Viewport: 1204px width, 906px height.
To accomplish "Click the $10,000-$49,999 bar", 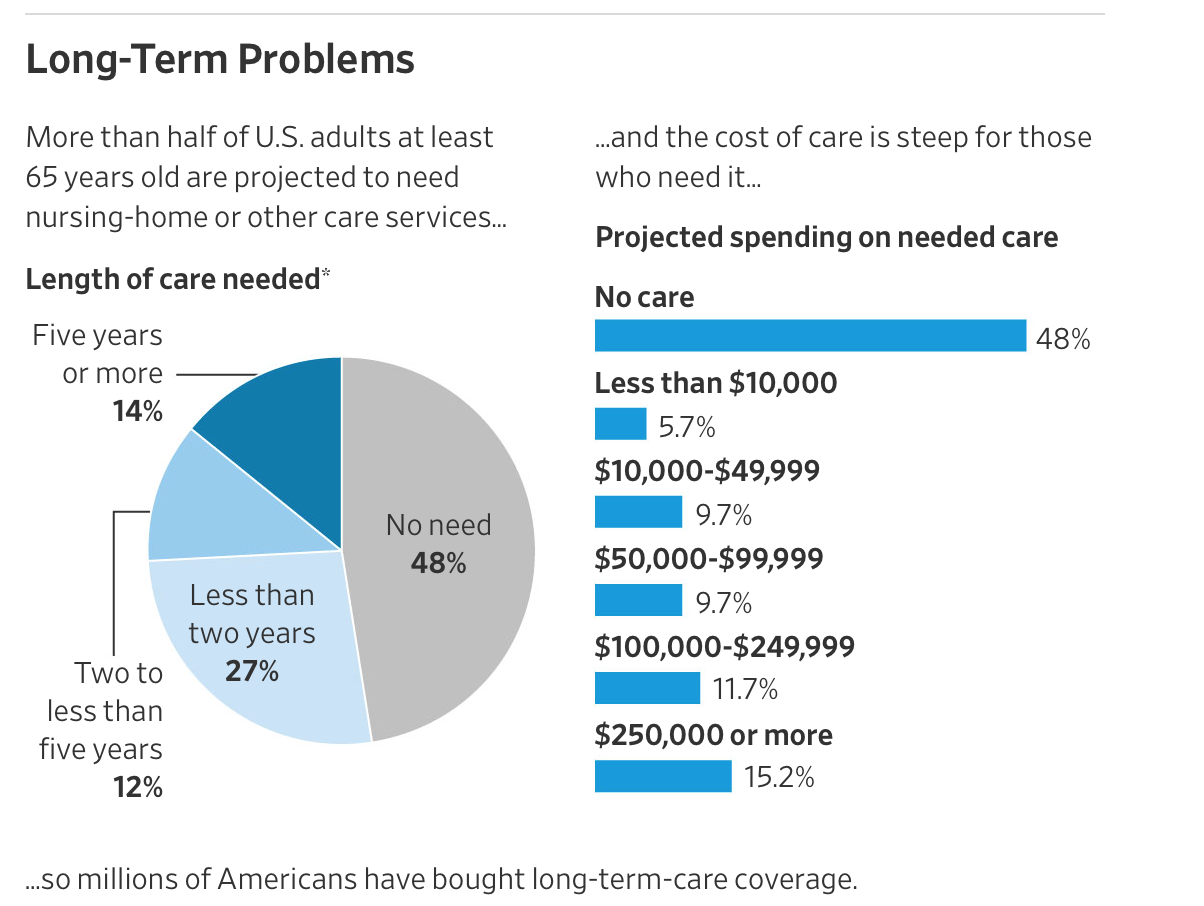I will click(638, 512).
